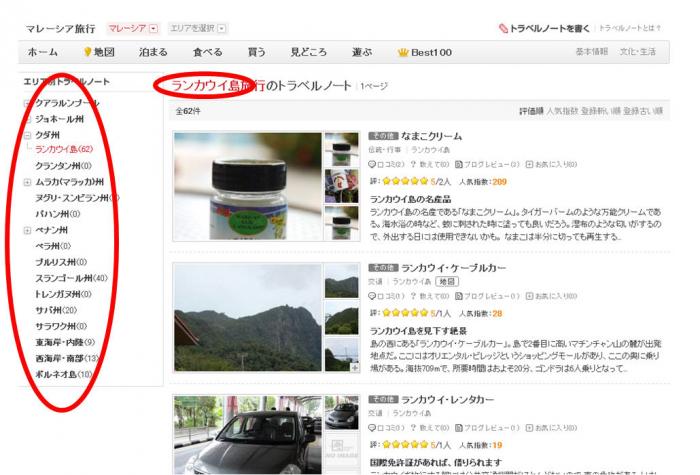Click the plus icon on ケーブルカー thumbnails
This screenshot has height=475, width=700.
point(354,367)
